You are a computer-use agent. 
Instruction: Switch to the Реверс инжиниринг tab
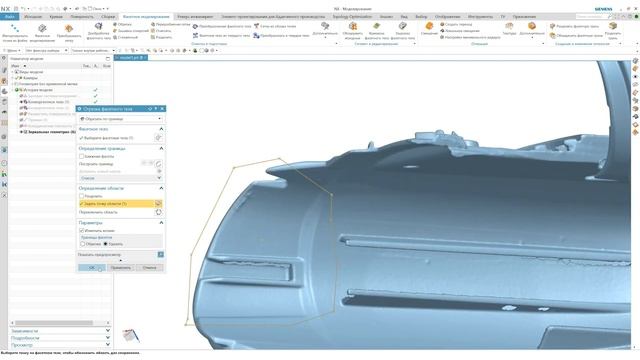point(195,17)
